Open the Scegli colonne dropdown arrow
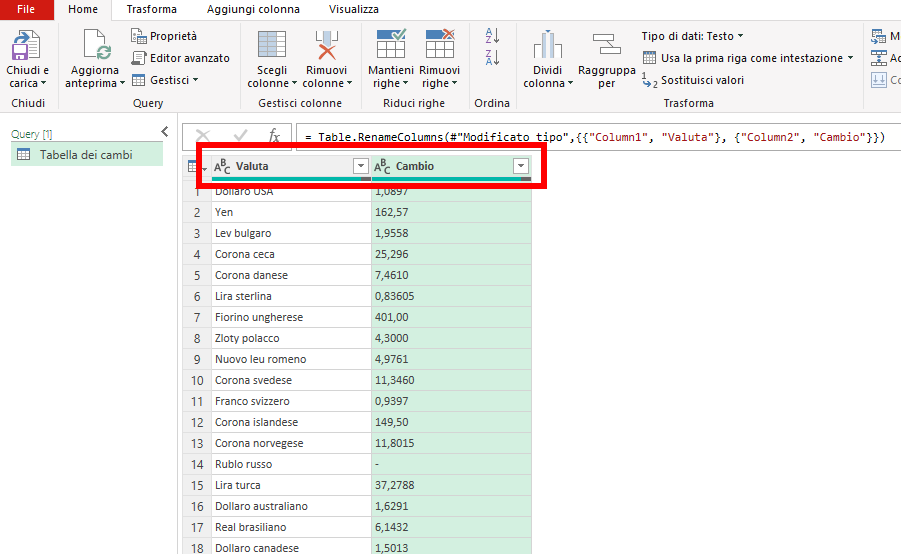The height and width of the screenshot is (554, 901). coord(294,83)
